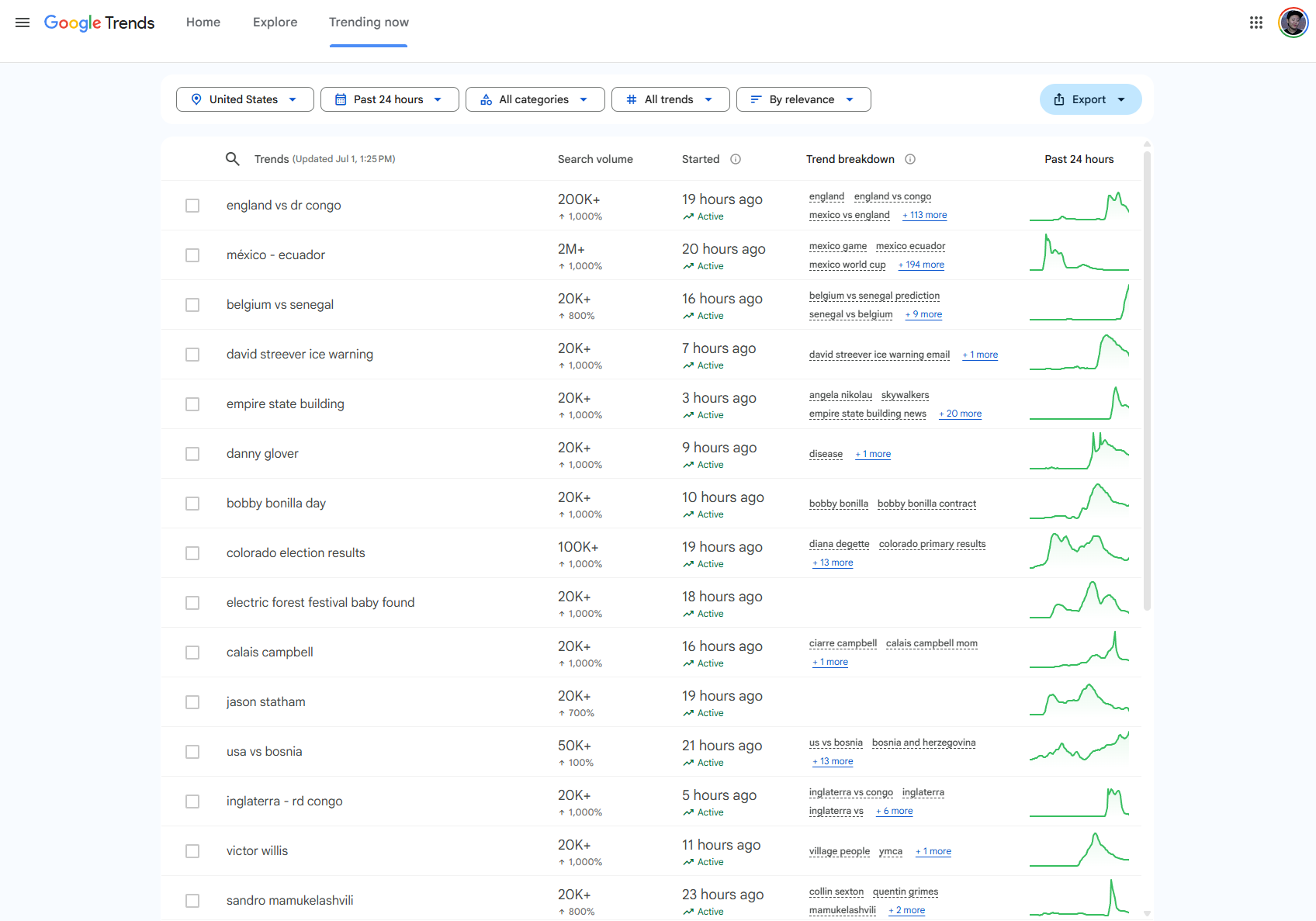The image size is (1316, 921).
Task: Click info icon next to Trend breakdown
Action: [910, 159]
